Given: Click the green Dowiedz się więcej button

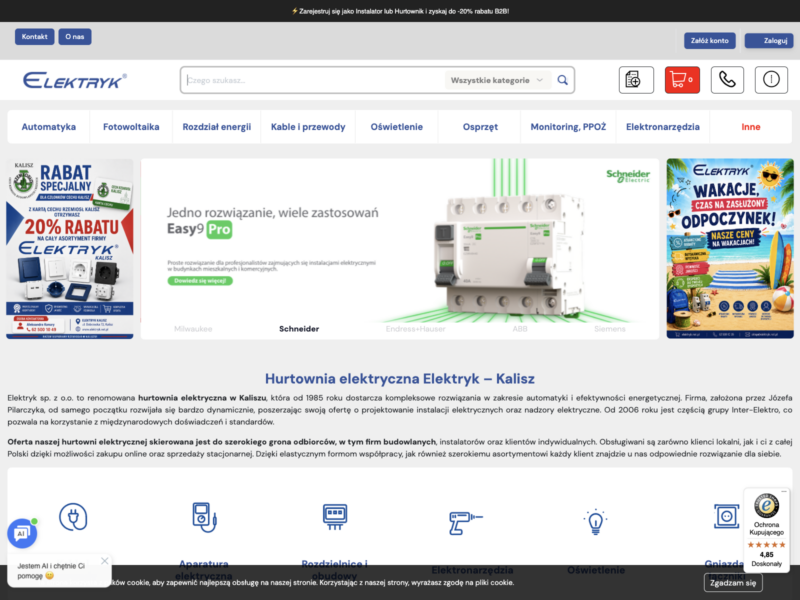Looking at the screenshot, I should tap(200, 281).
